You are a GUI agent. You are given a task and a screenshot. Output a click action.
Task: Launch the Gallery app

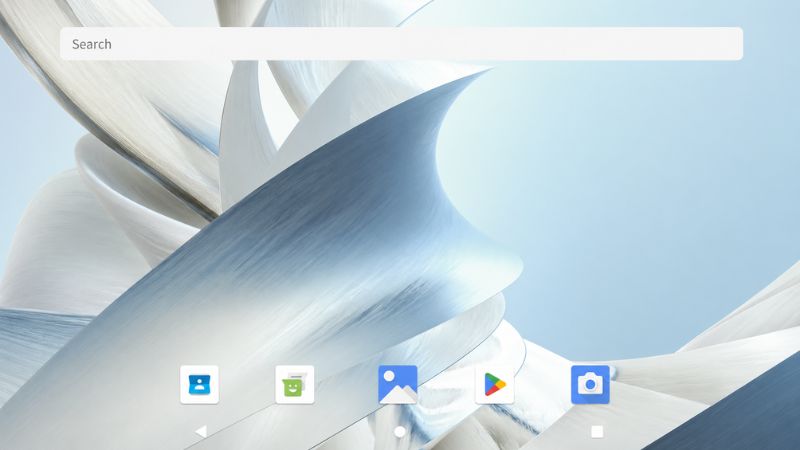[398, 385]
